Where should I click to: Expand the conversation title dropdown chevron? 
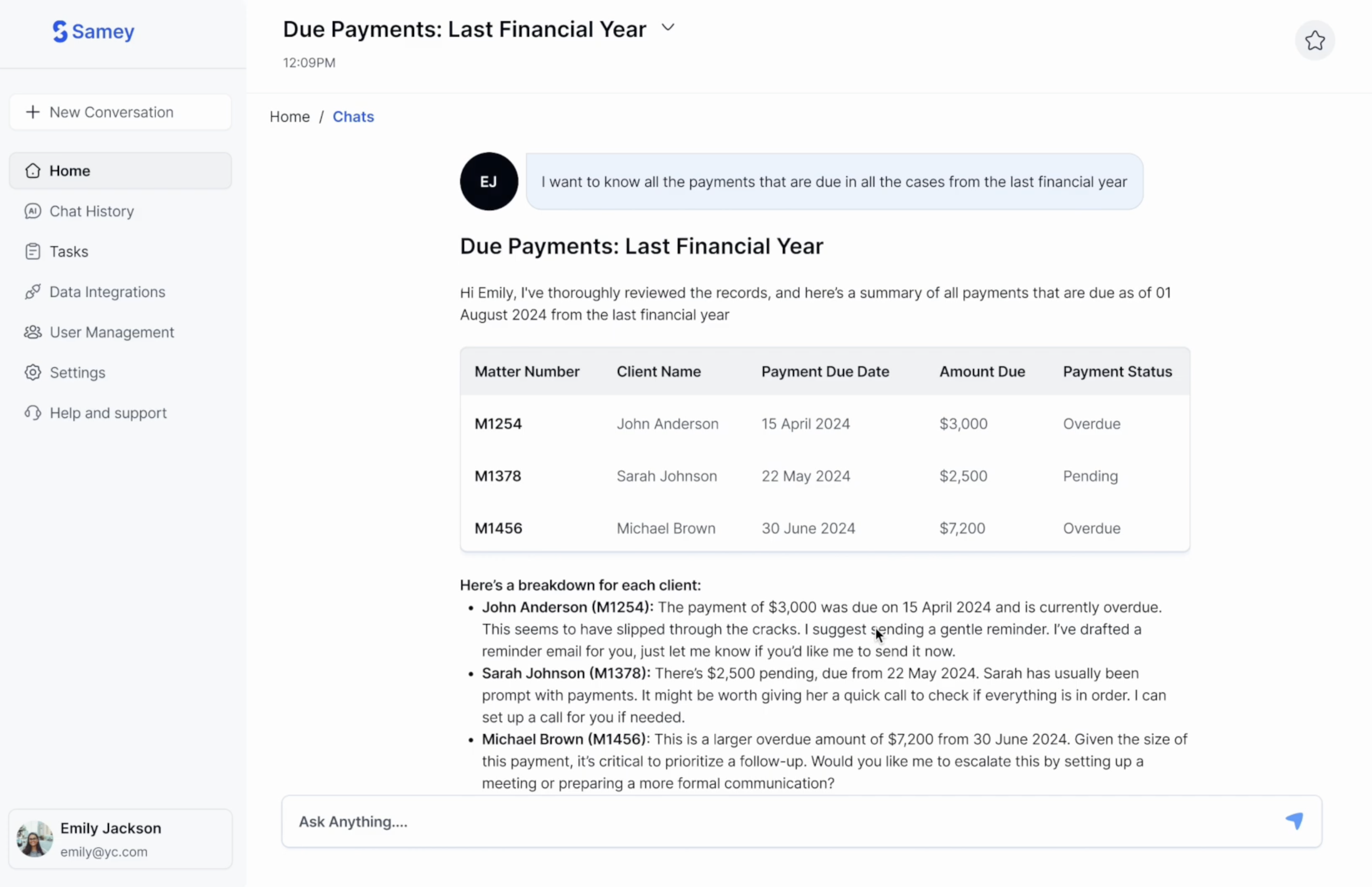pos(668,28)
